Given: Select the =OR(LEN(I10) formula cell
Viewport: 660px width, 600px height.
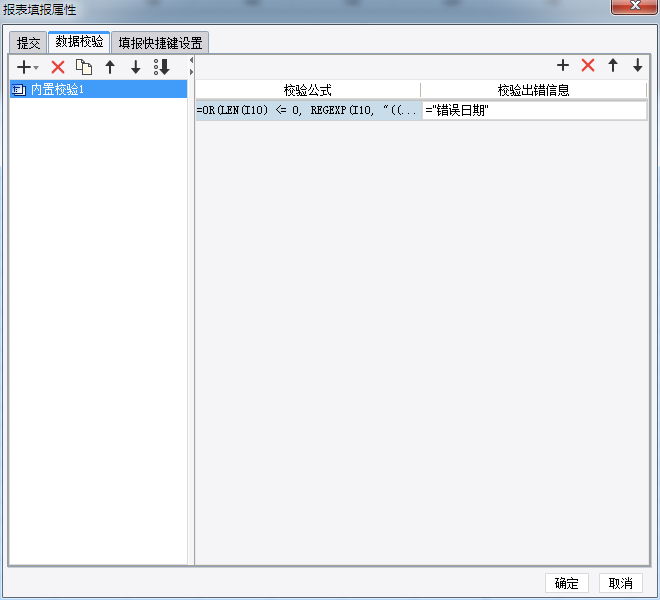Looking at the screenshot, I should click(309, 110).
